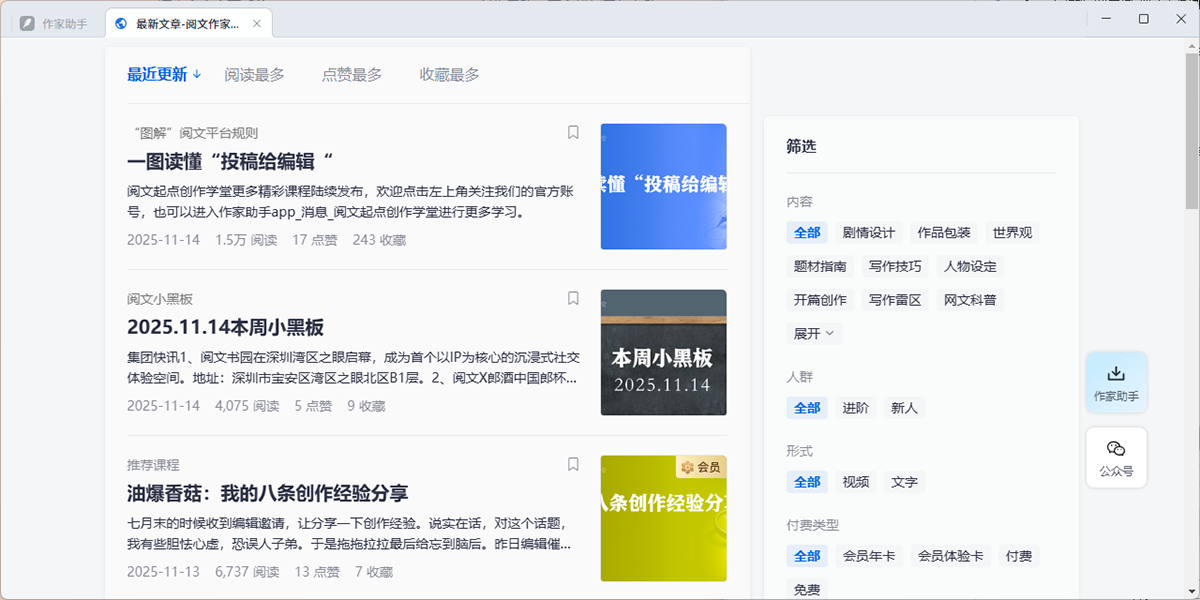Open the 本周小黑板 chalkboard thumbnail
1200x600 pixels.
pyautogui.click(x=663, y=352)
